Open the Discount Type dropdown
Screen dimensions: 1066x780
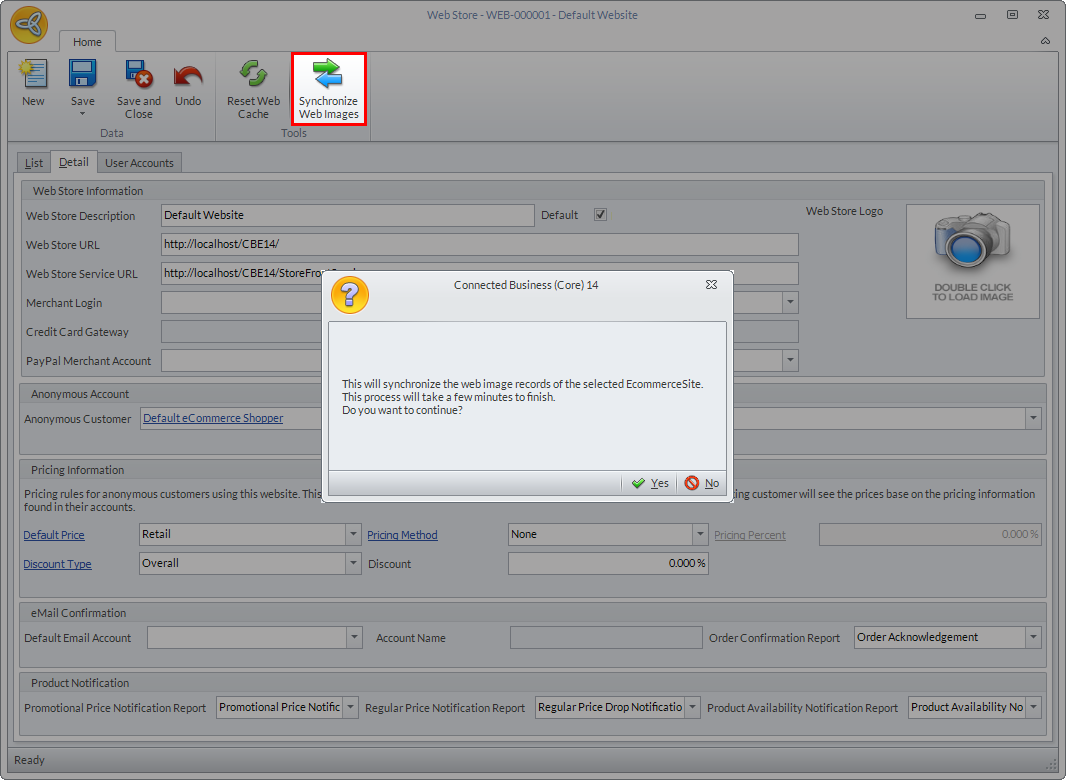coord(353,564)
